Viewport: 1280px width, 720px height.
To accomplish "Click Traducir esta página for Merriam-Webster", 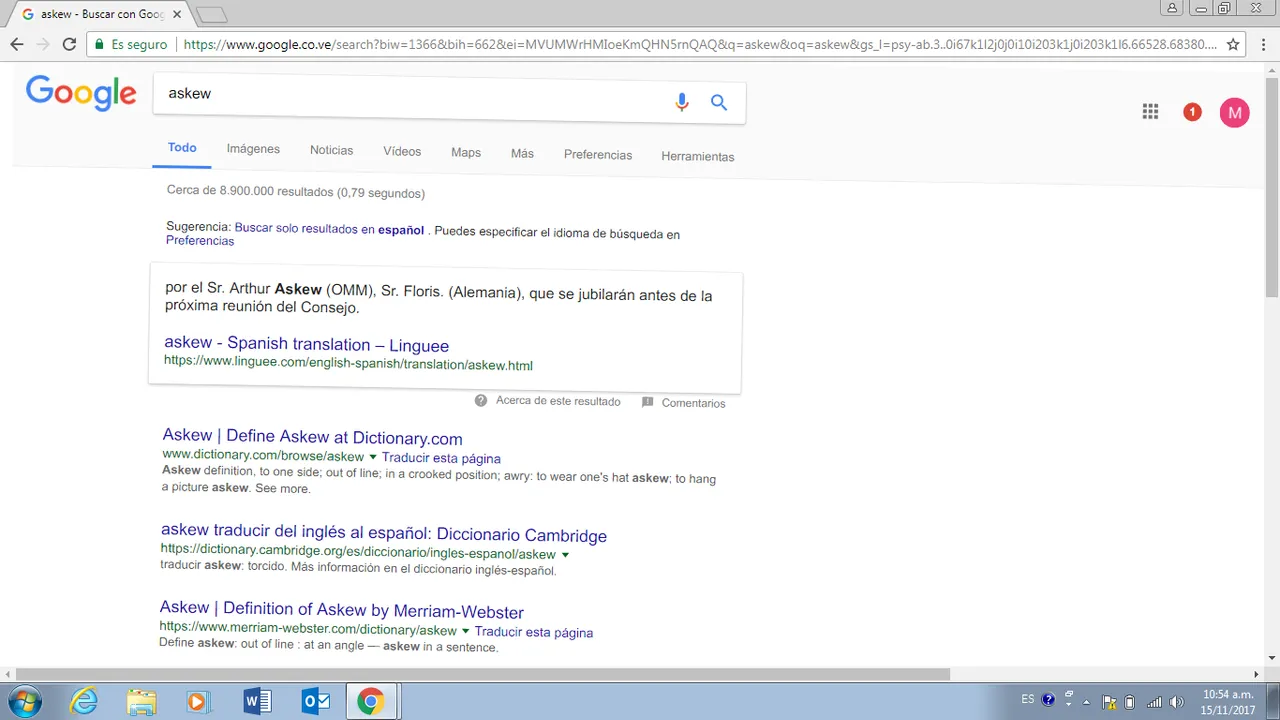I will pos(534,632).
